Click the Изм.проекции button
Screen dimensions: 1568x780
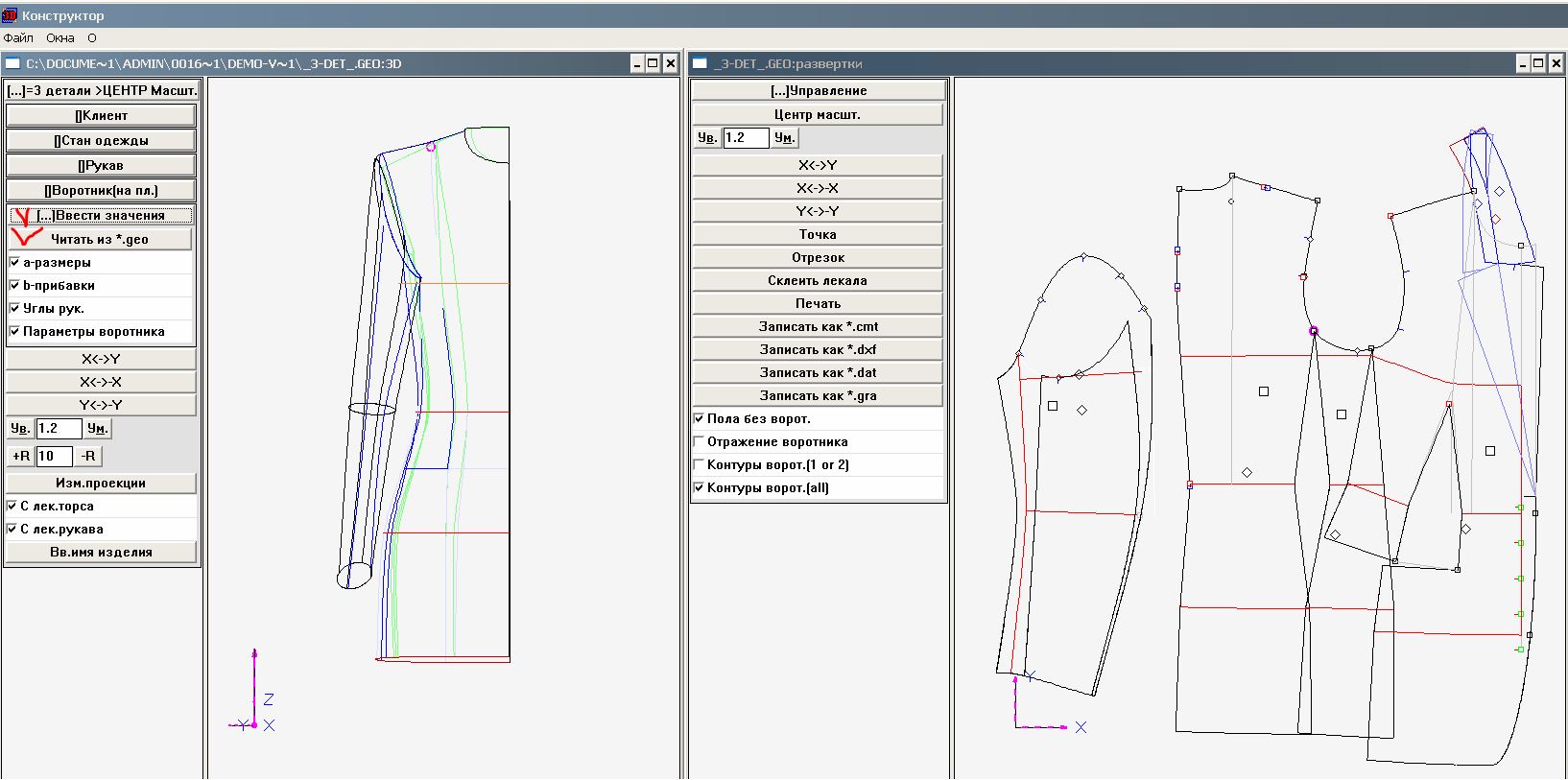(101, 483)
